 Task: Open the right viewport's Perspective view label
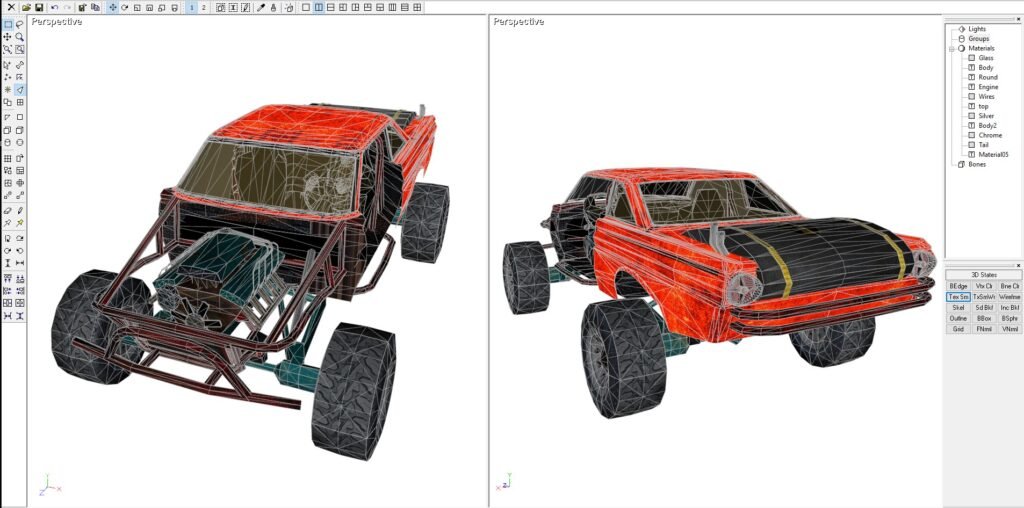(x=519, y=21)
